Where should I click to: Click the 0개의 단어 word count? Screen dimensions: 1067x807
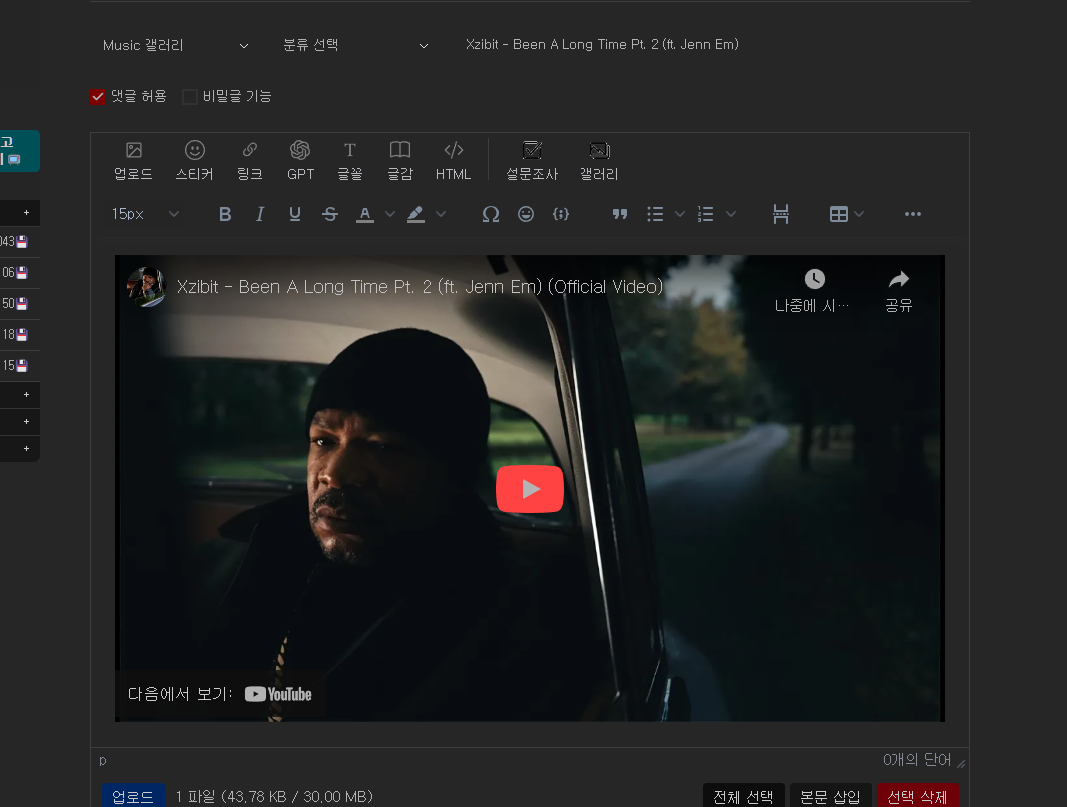point(917,759)
